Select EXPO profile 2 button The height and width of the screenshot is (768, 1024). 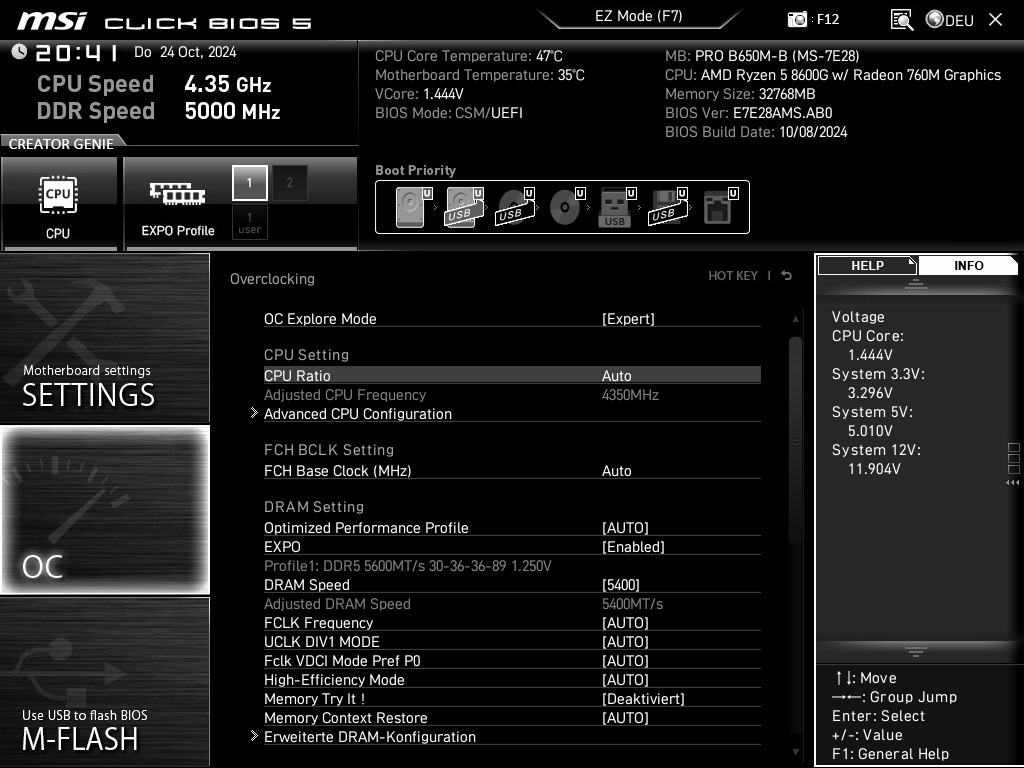pos(289,182)
